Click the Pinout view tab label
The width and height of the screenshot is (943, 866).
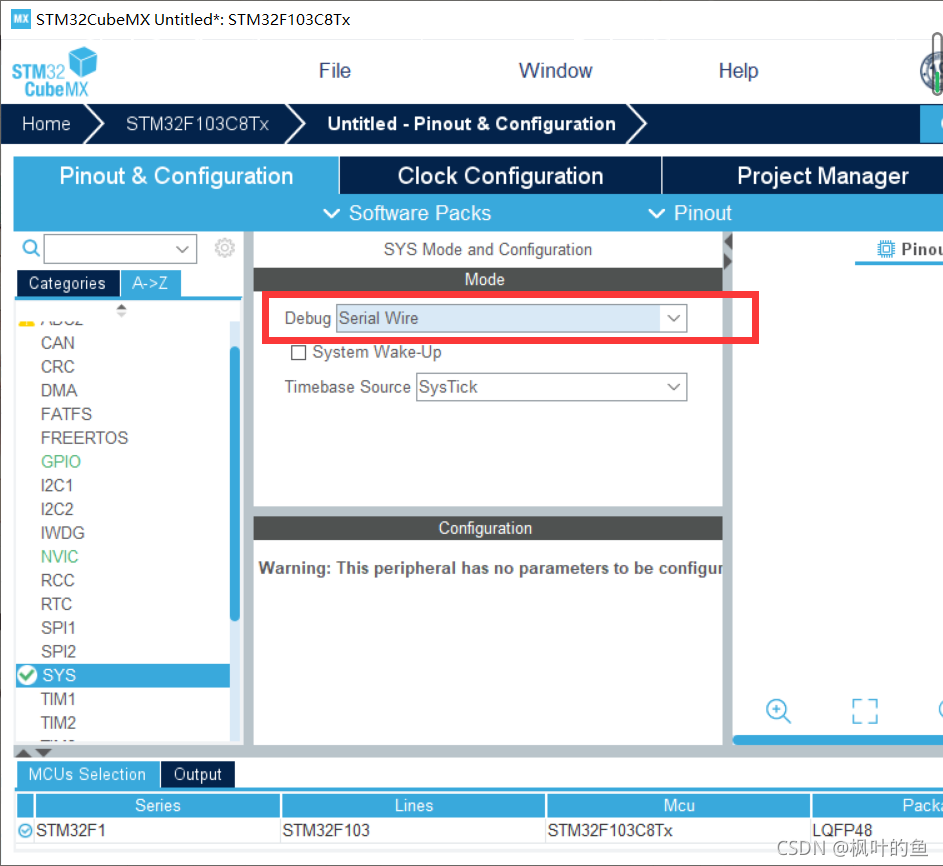coord(921,249)
